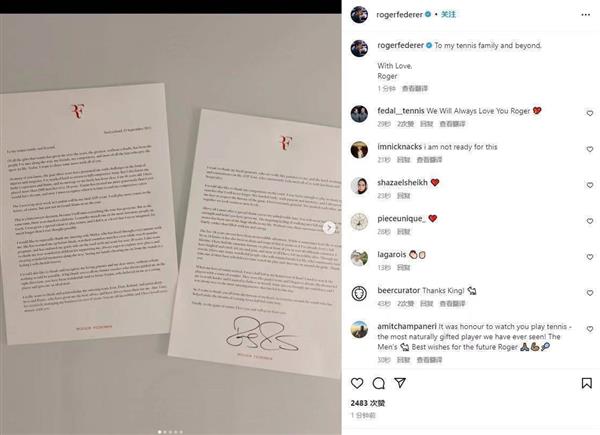The width and height of the screenshot is (600, 435).
Task: Open lagarois username profile
Action: [391, 254]
